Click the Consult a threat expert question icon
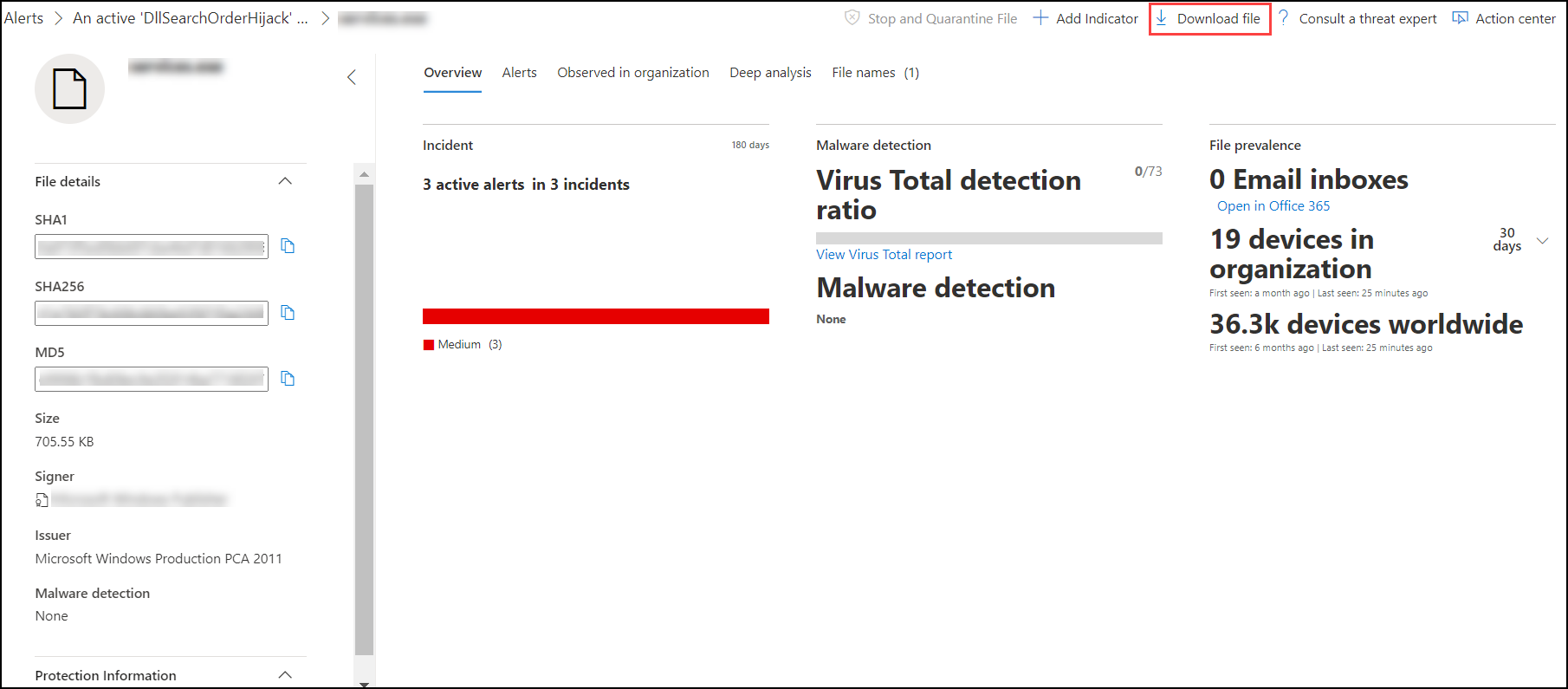Image resolution: width=1568 pixels, height=689 pixels. point(1284,18)
